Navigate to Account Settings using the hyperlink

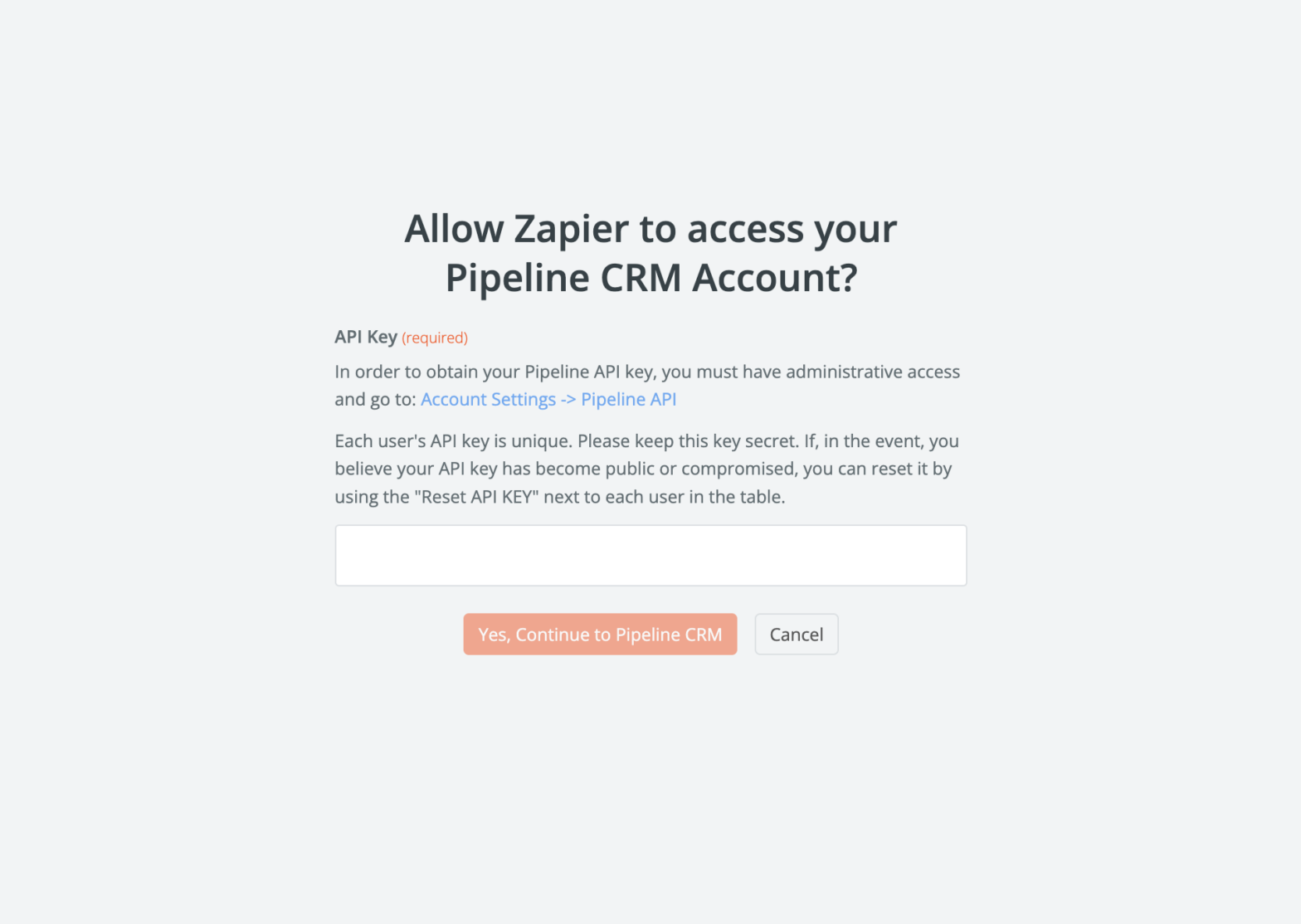[488, 399]
